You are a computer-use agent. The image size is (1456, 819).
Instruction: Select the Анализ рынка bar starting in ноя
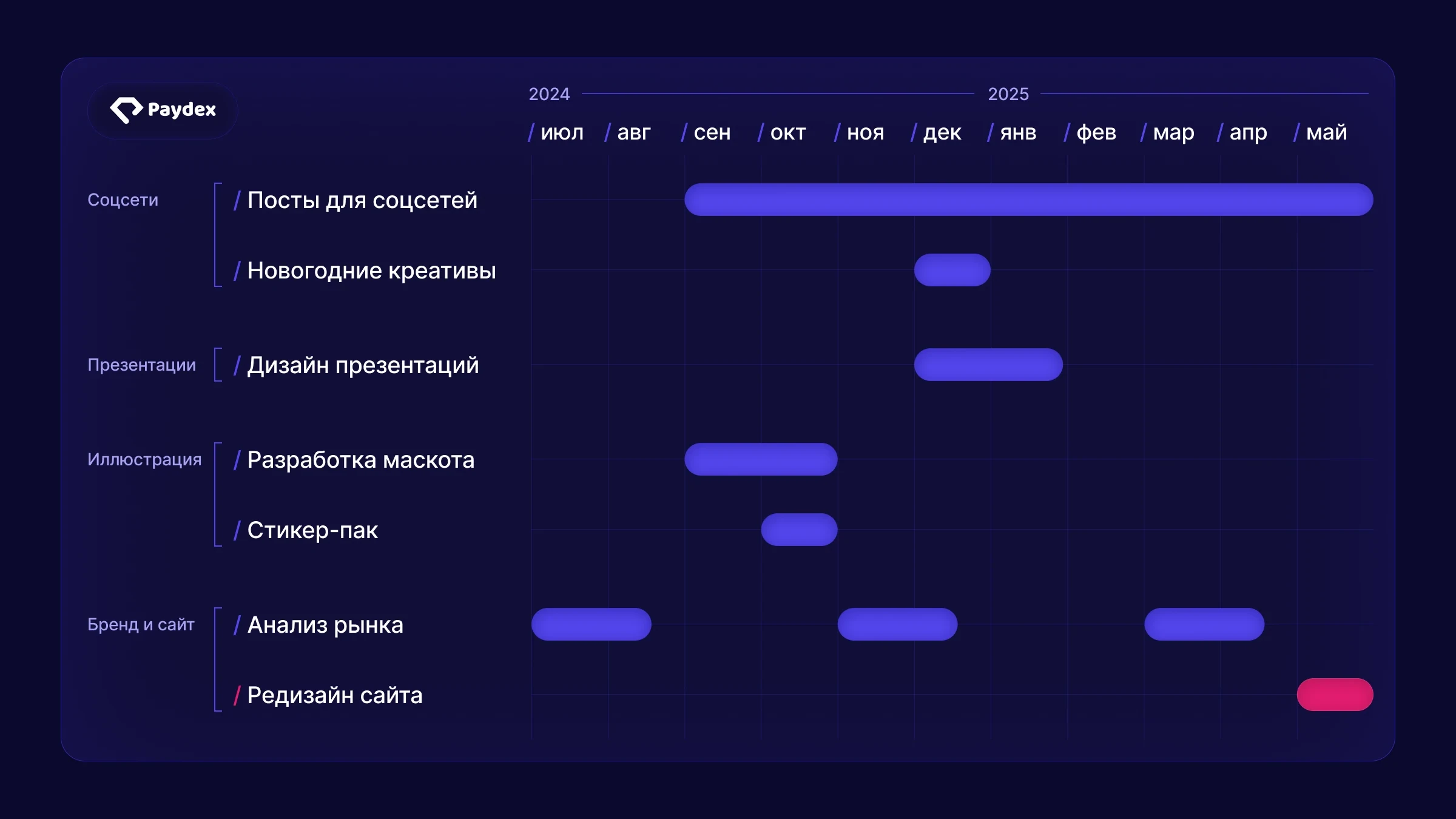897,624
